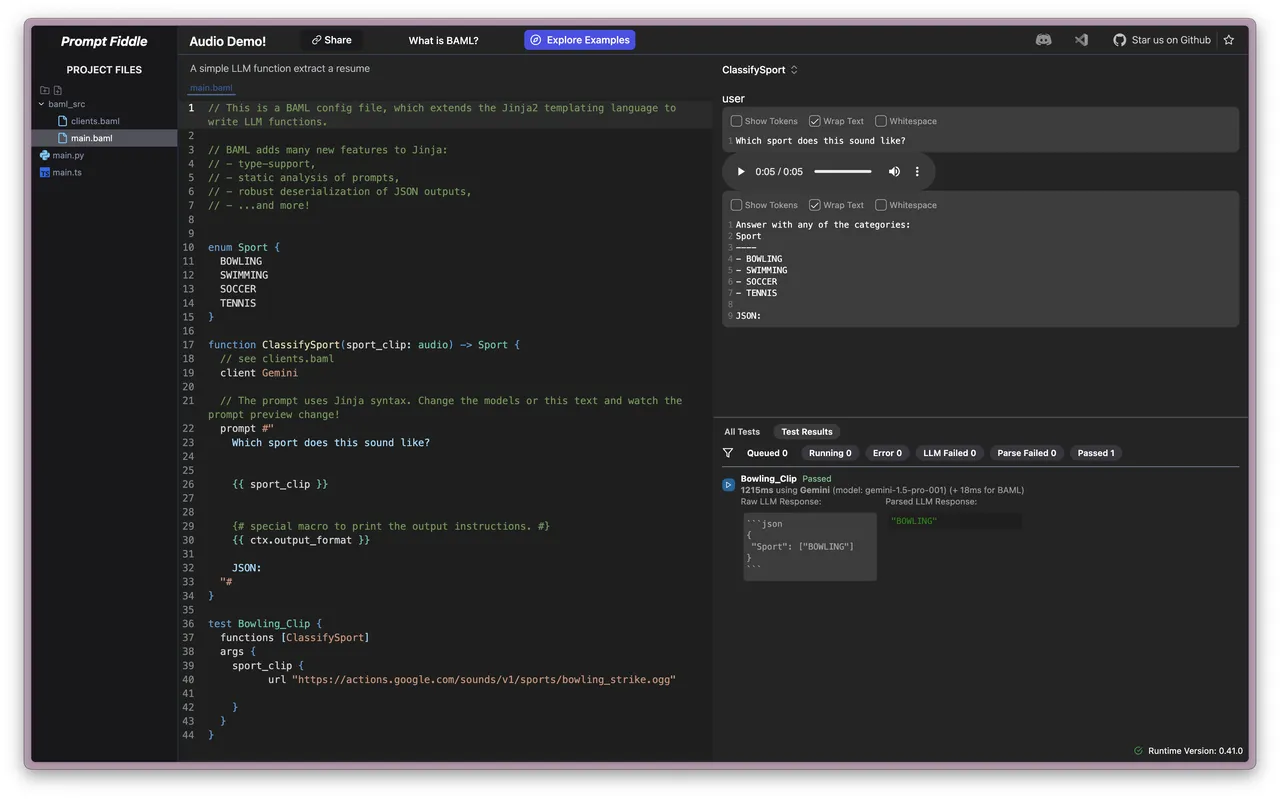Click the Star us on Github link
The height and width of the screenshot is (799, 1280).
[1171, 40]
